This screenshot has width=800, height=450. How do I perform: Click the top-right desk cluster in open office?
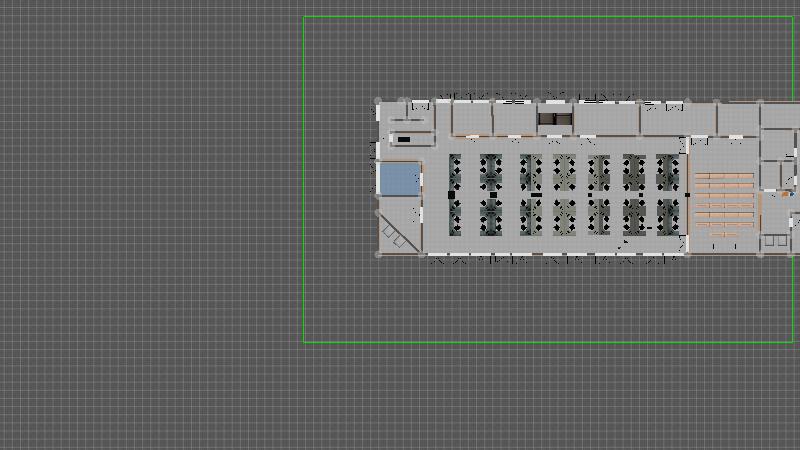tap(667, 170)
